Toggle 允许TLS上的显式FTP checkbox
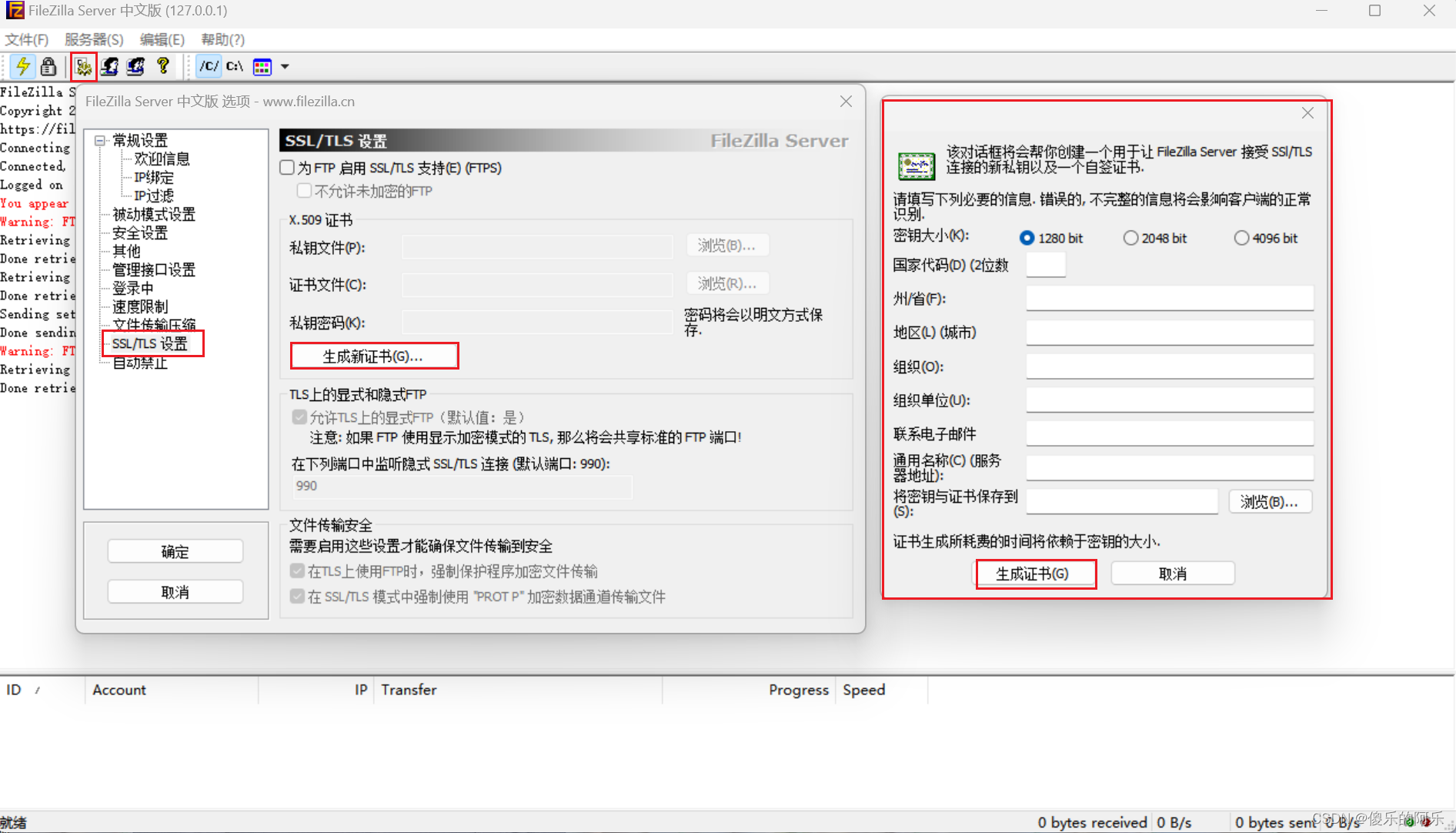The height and width of the screenshot is (833, 1456). pyautogui.click(x=299, y=417)
